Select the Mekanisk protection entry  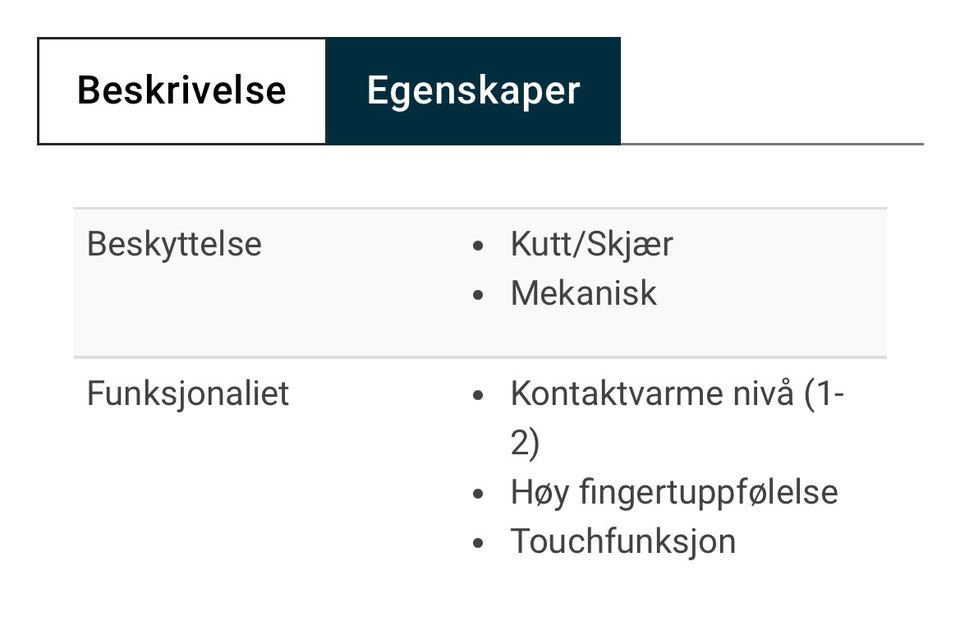tap(583, 293)
